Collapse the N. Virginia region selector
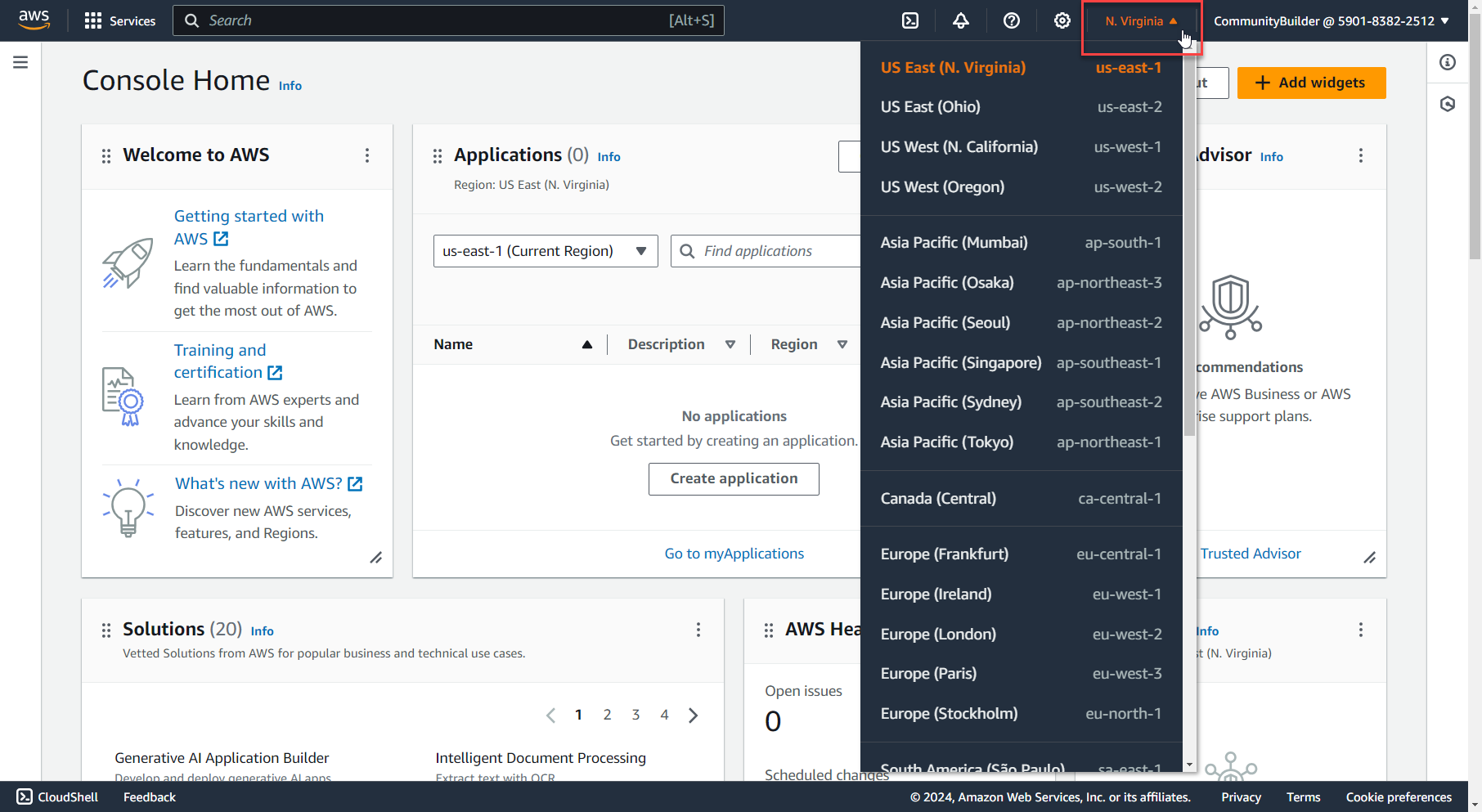The image size is (1482, 812). [x=1141, y=21]
